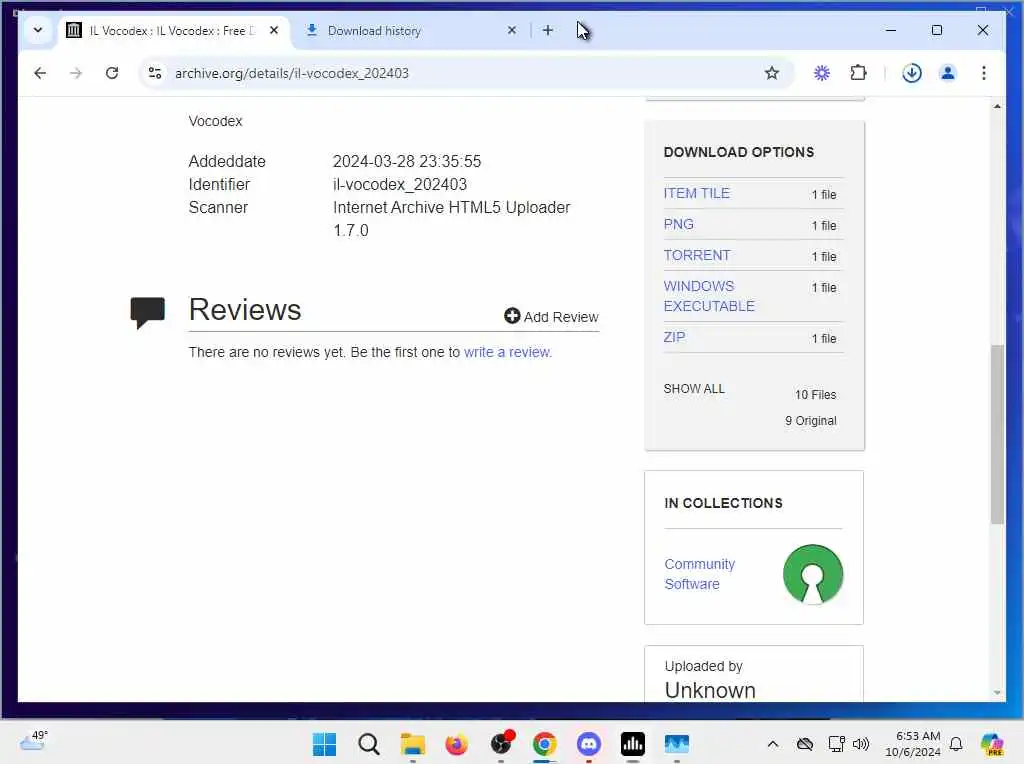Click the scrollbar up arrow

[x=997, y=106]
